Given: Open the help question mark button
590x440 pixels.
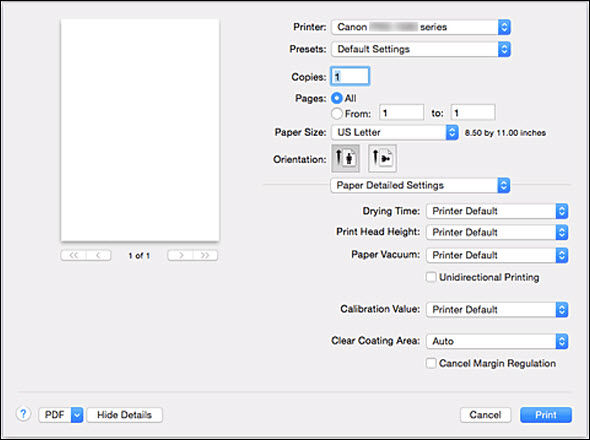Looking at the screenshot, I should tap(23, 414).
